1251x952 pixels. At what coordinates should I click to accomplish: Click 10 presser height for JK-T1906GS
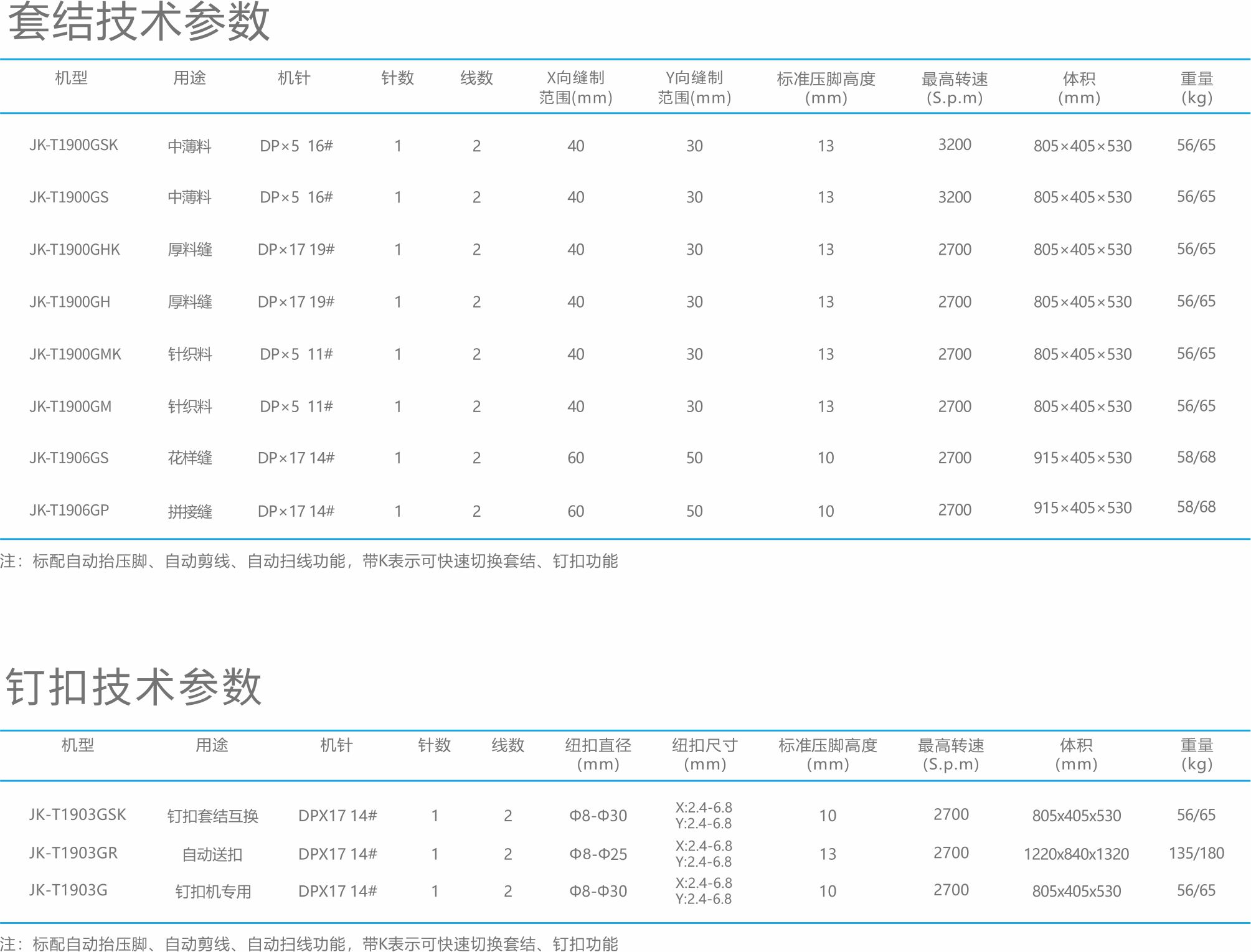[x=826, y=458]
